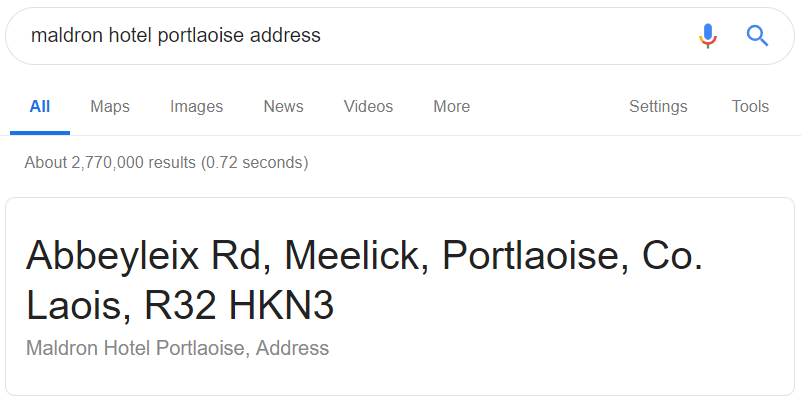
Task: Open the Images results tab
Action: click(x=196, y=107)
